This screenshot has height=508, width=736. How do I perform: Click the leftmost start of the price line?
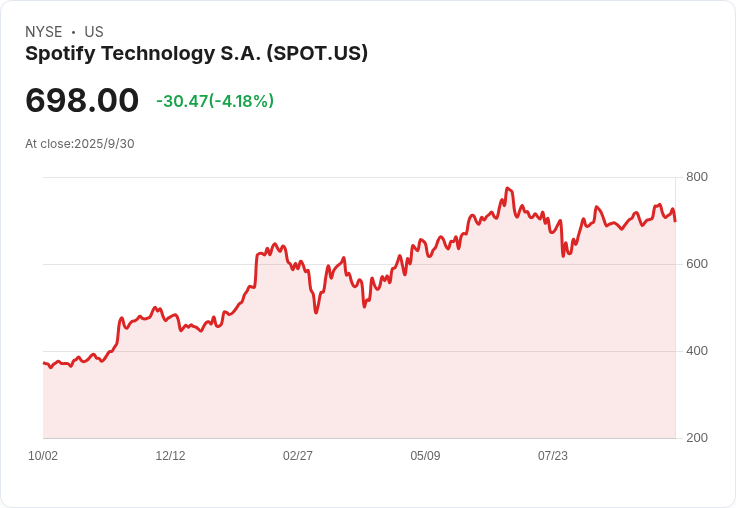44,363
